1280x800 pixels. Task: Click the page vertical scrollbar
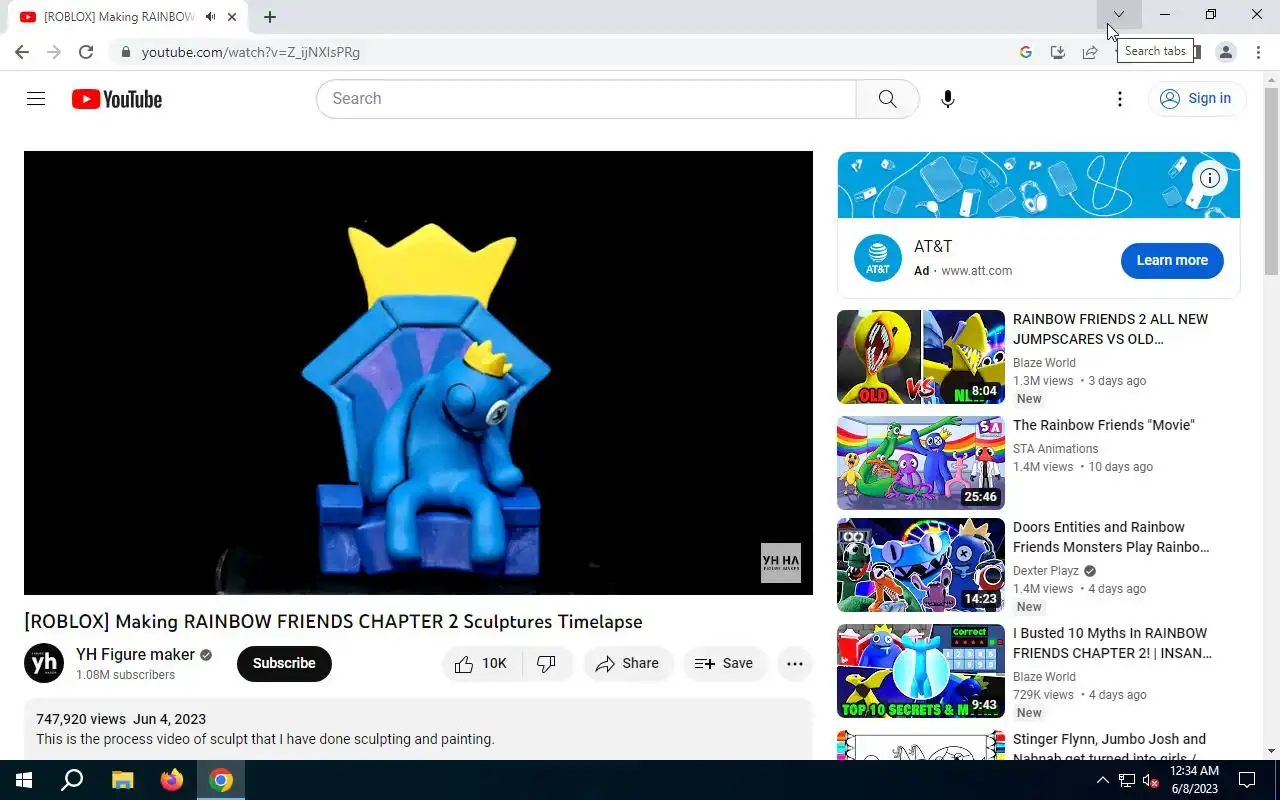1271,180
